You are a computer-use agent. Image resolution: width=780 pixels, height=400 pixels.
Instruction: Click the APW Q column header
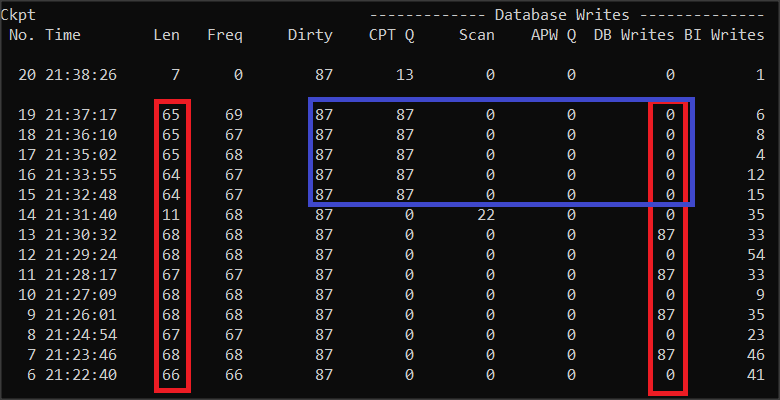click(553, 35)
